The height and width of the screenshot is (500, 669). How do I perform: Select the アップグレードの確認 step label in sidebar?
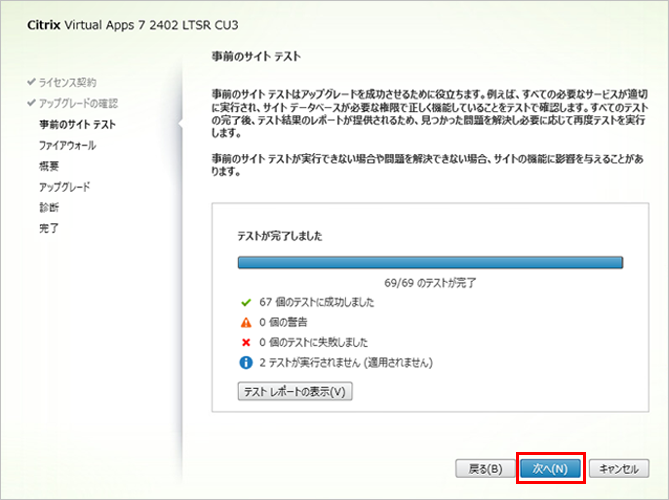pyautogui.click(x=79, y=103)
